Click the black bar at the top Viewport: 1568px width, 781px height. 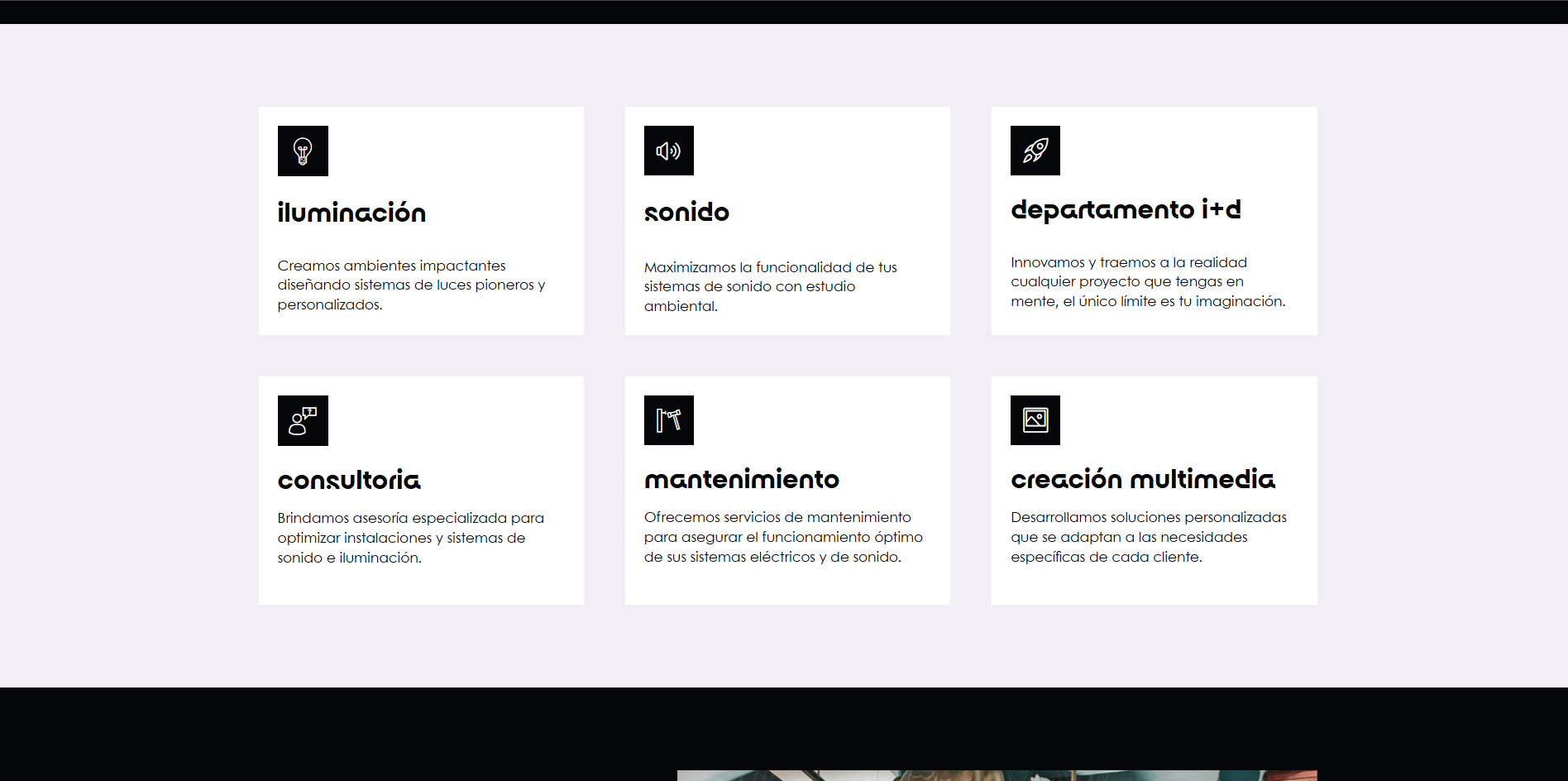pos(784,12)
